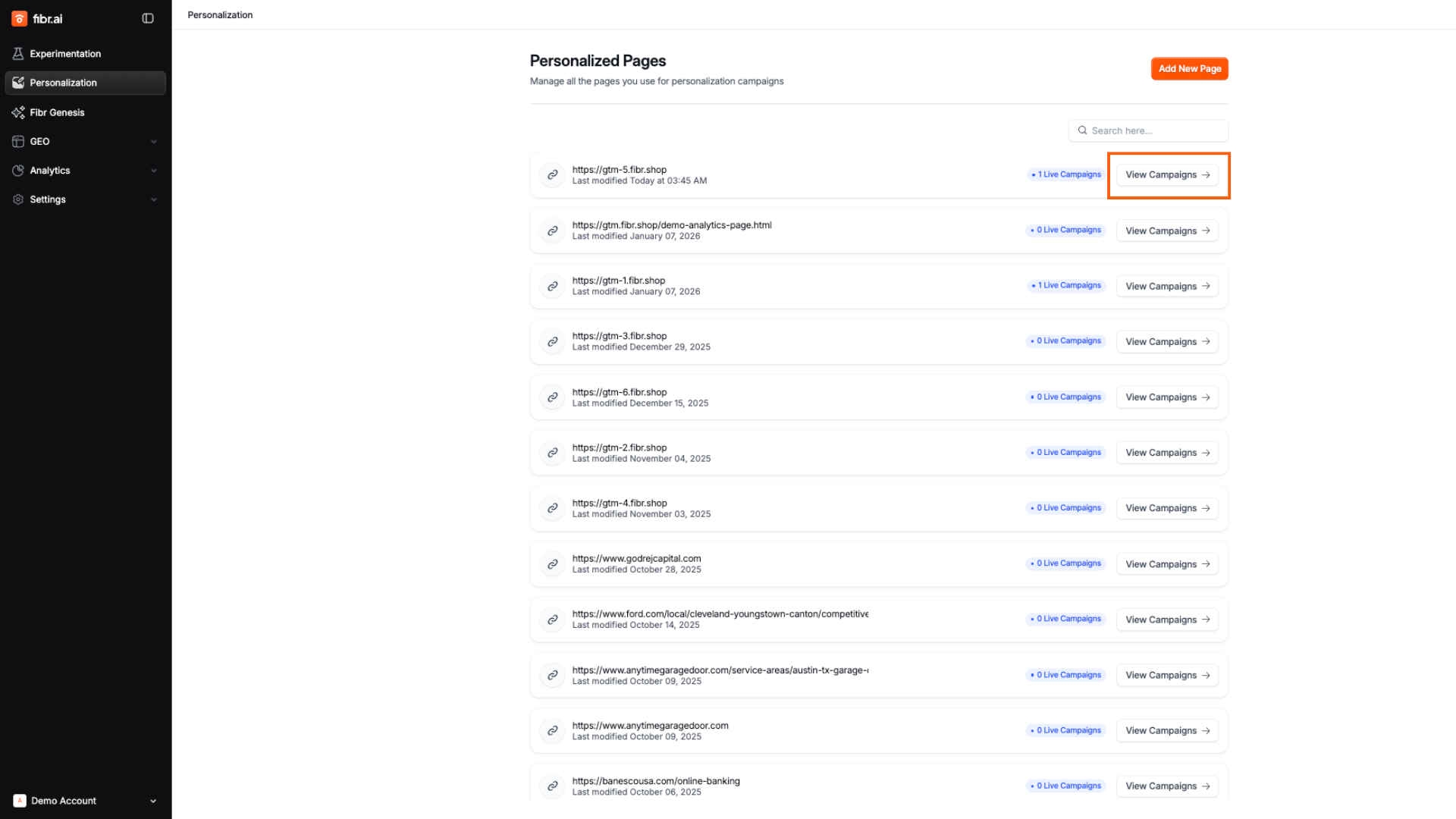Open the gtm.fibr.shop demo-analytics-page URL
The height and width of the screenshot is (819, 1456).
671,225
